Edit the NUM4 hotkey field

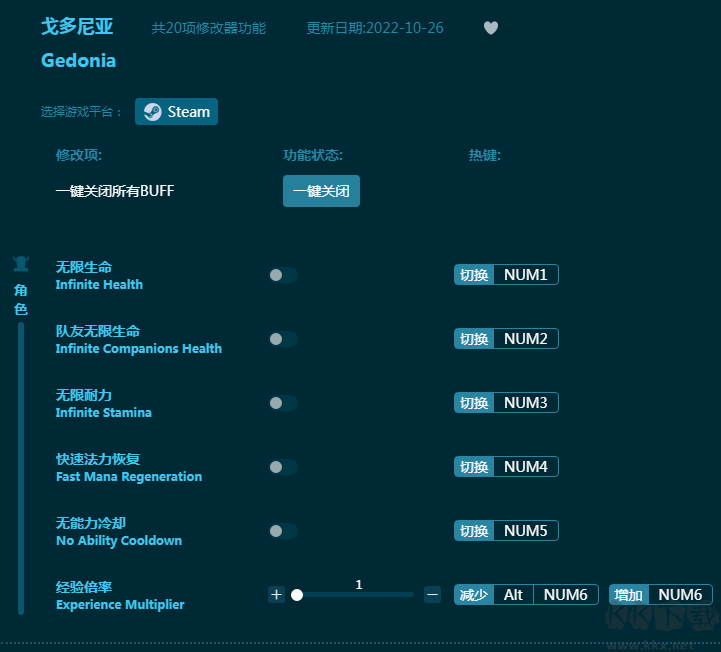click(x=526, y=467)
